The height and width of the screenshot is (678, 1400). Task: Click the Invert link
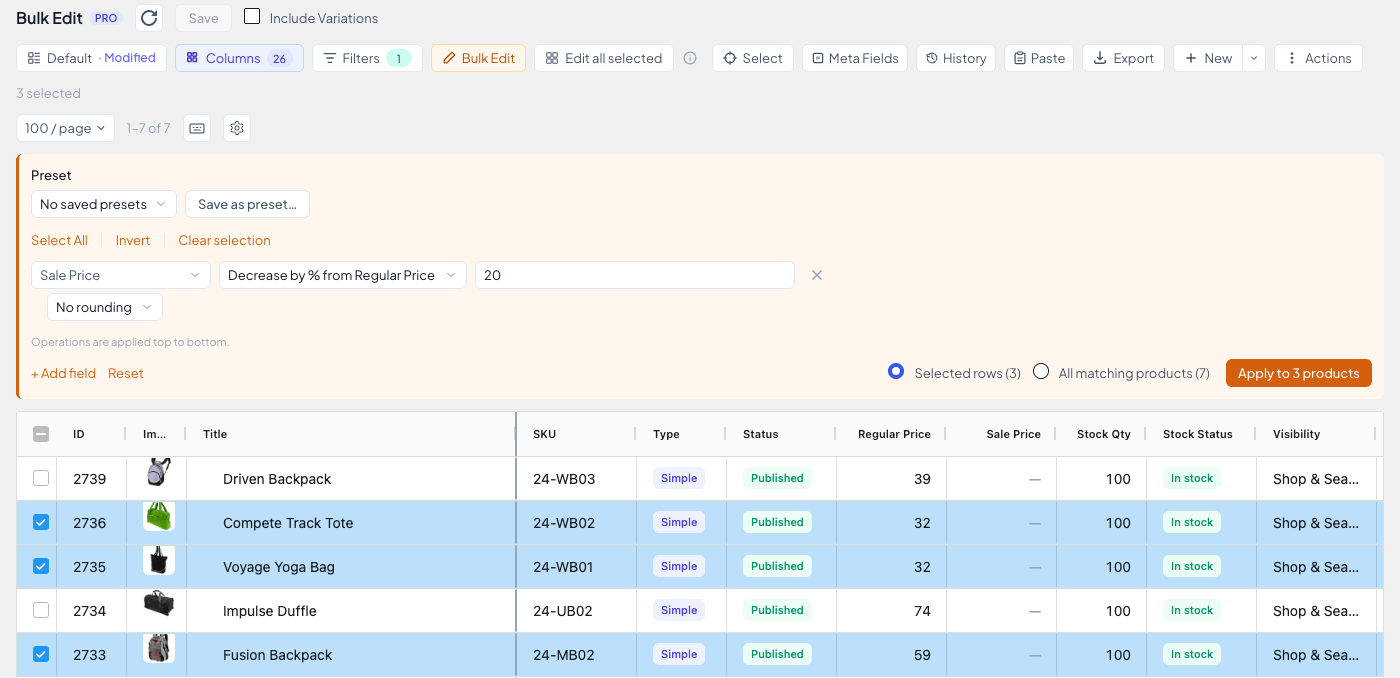133,240
